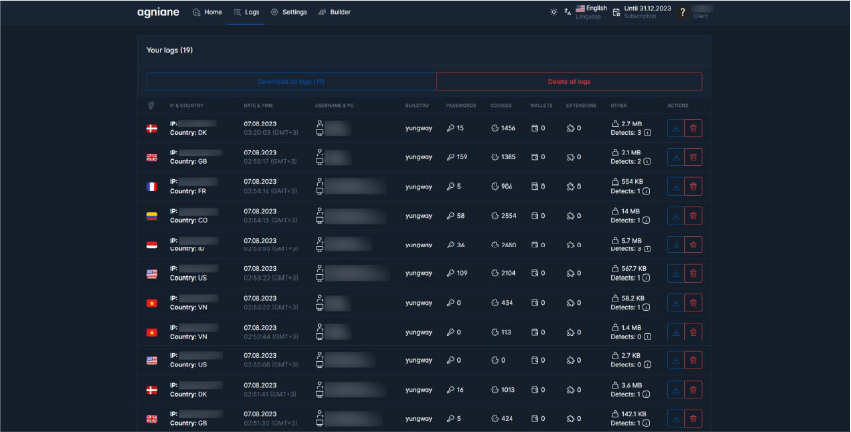Click the subscription calendar icon

pos(616,12)
